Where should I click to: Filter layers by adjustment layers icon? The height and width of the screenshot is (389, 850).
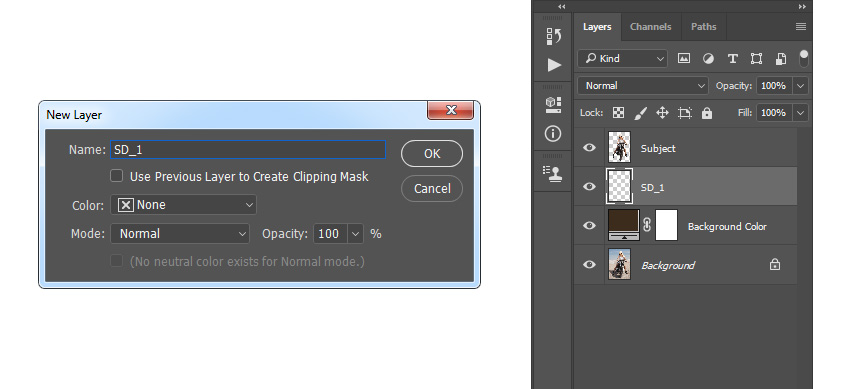tap(708, 59)
